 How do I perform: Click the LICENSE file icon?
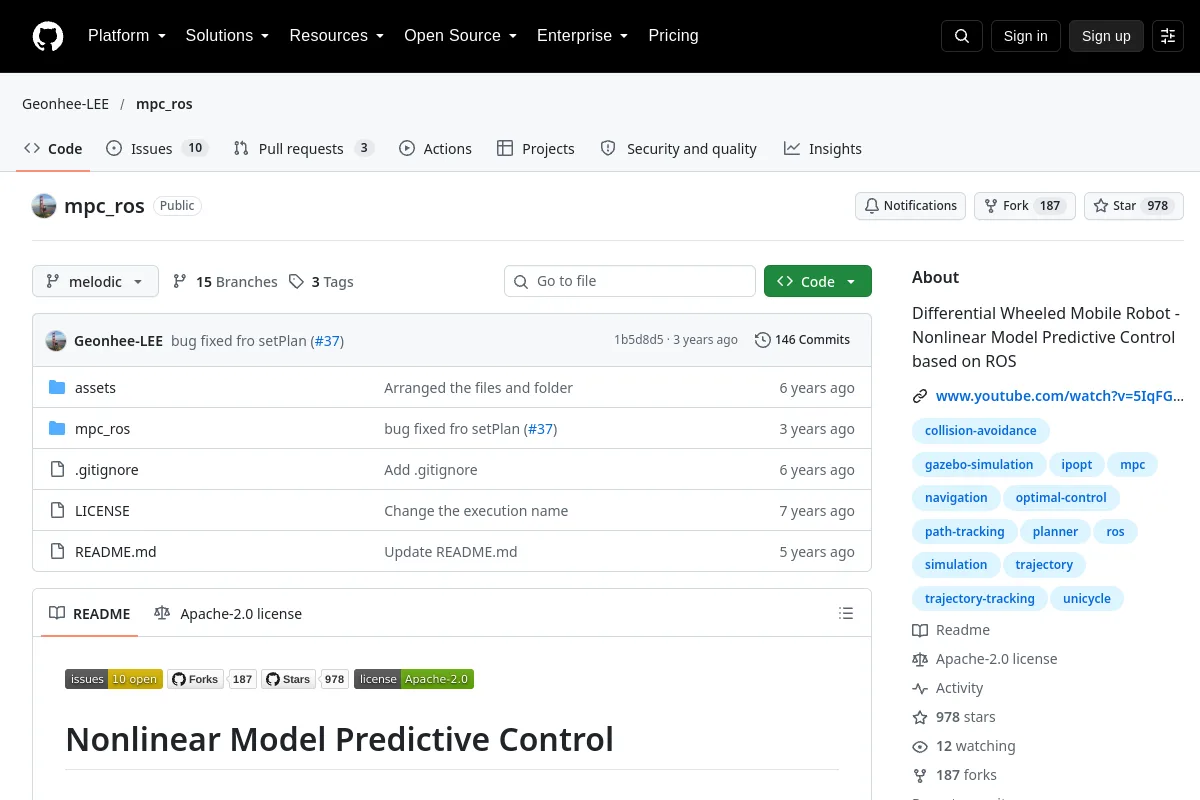(x=57, y=511)
